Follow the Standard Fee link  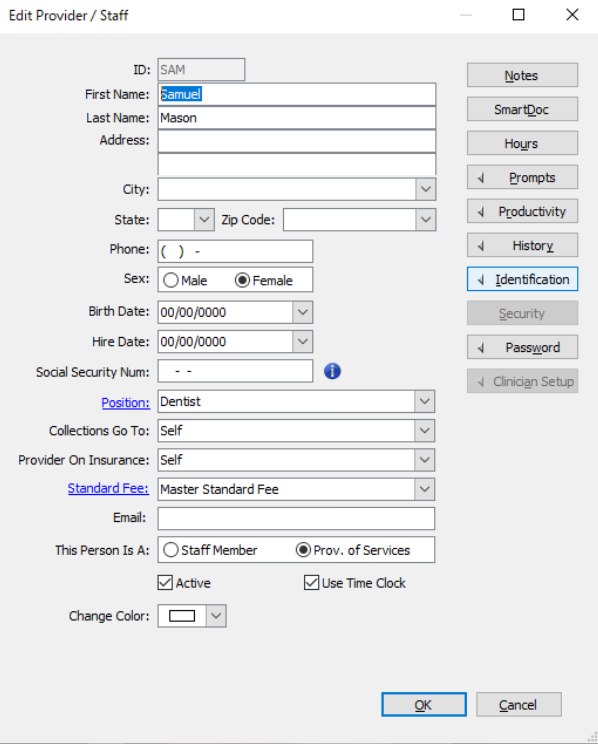[108, 488]
